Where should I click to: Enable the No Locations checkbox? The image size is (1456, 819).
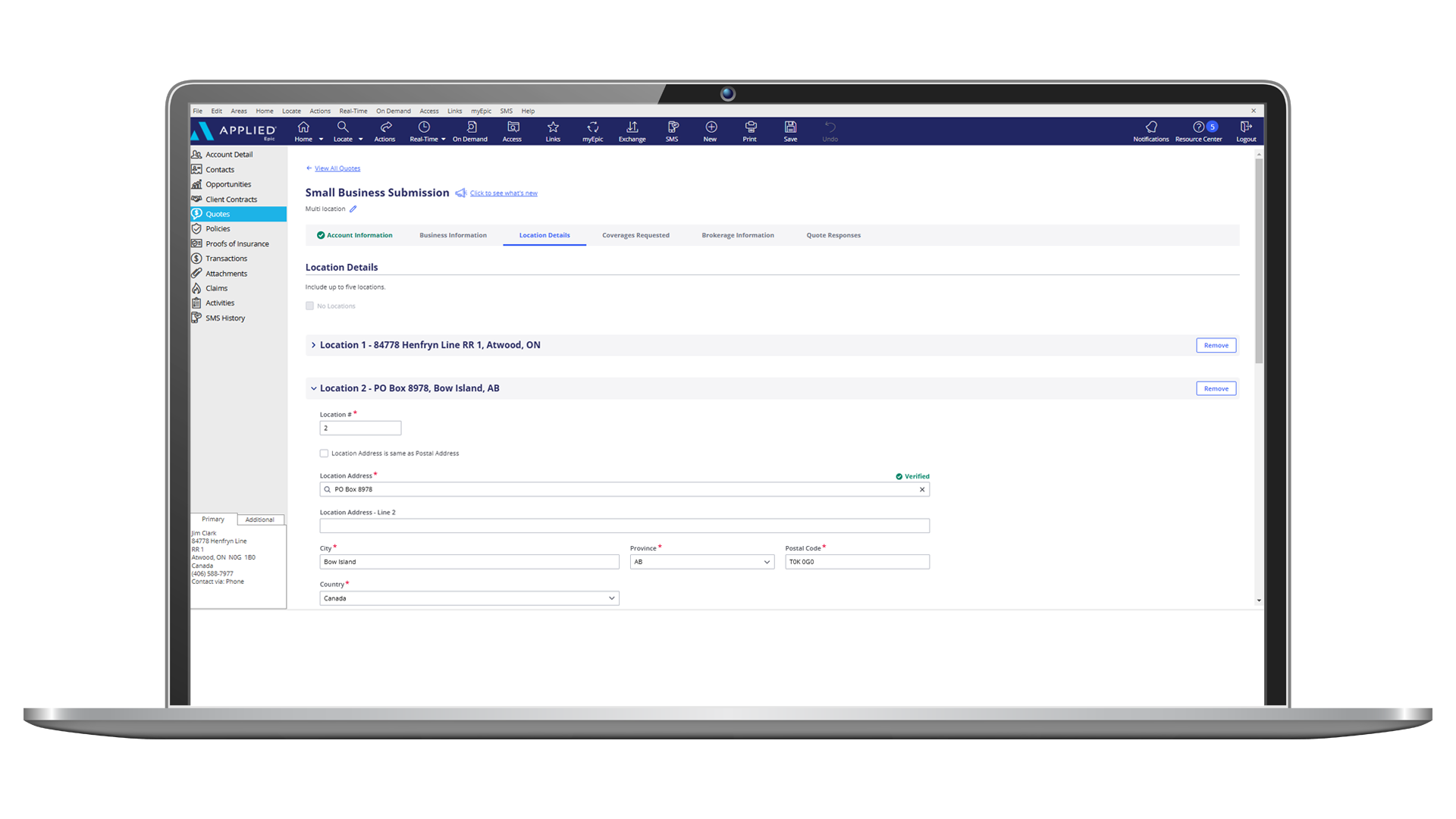click(309, 306)
